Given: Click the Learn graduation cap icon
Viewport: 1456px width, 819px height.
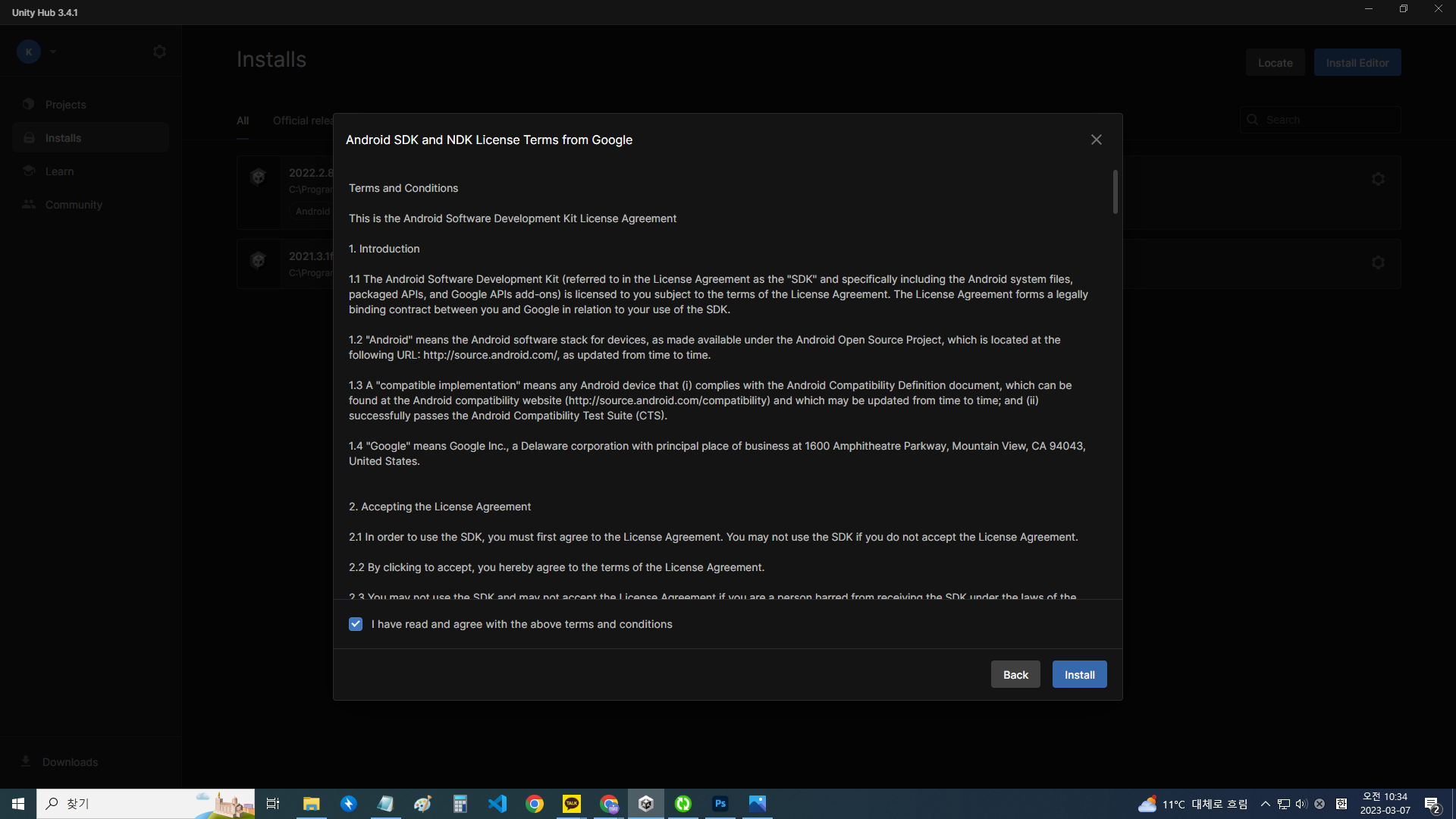Looking at the screenshot, I should pyautogui.click(x=29, y=171).
